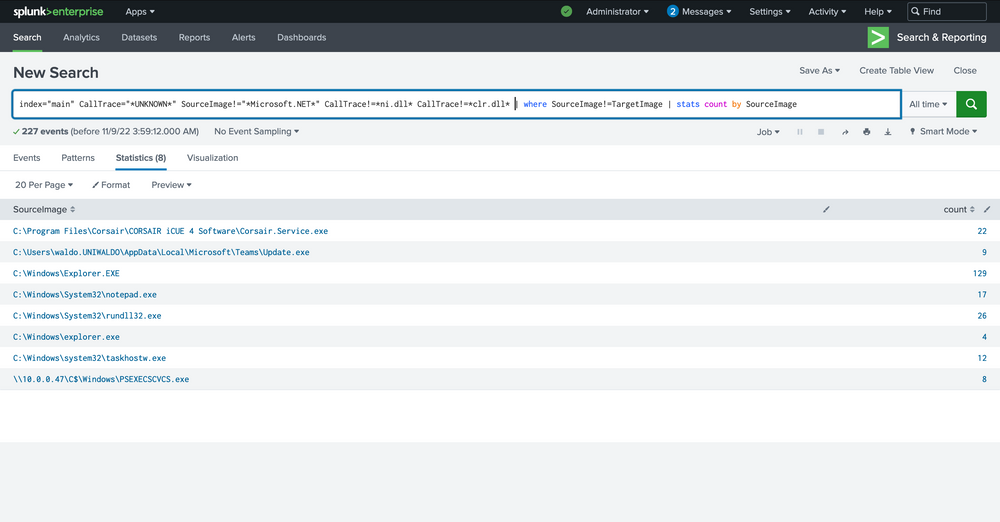The image size is (1000, 522).
Task: Run the search with the green magnifier button
Action: coord(971,104)
